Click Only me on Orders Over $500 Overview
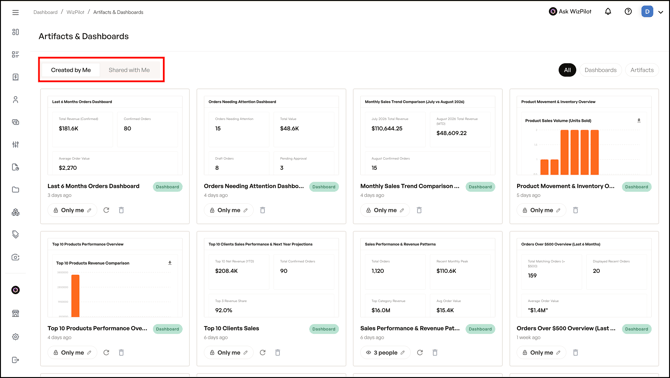The width and height of the screenshot is (670, 378). pos(541,353)
